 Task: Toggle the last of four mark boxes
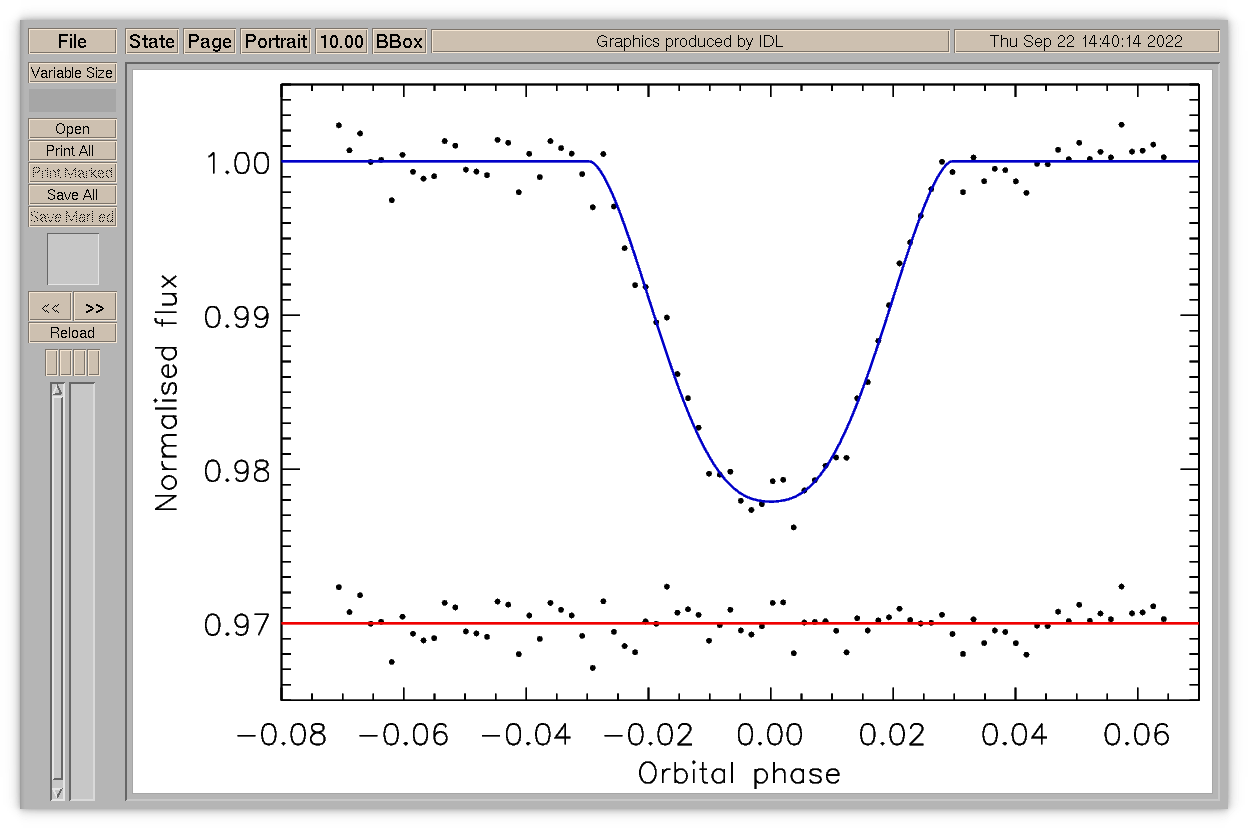93,363
